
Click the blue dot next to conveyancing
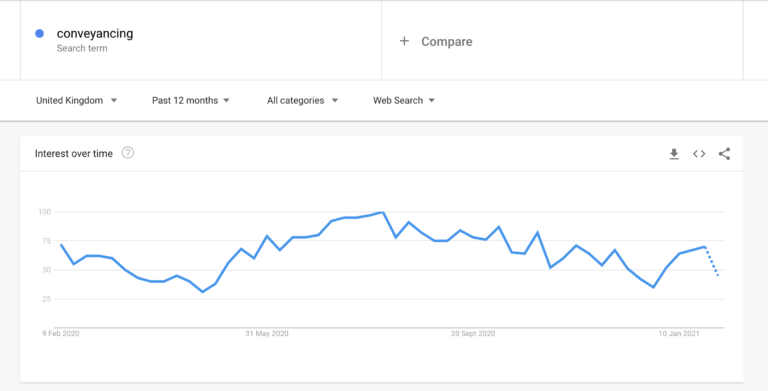[40, 33]
